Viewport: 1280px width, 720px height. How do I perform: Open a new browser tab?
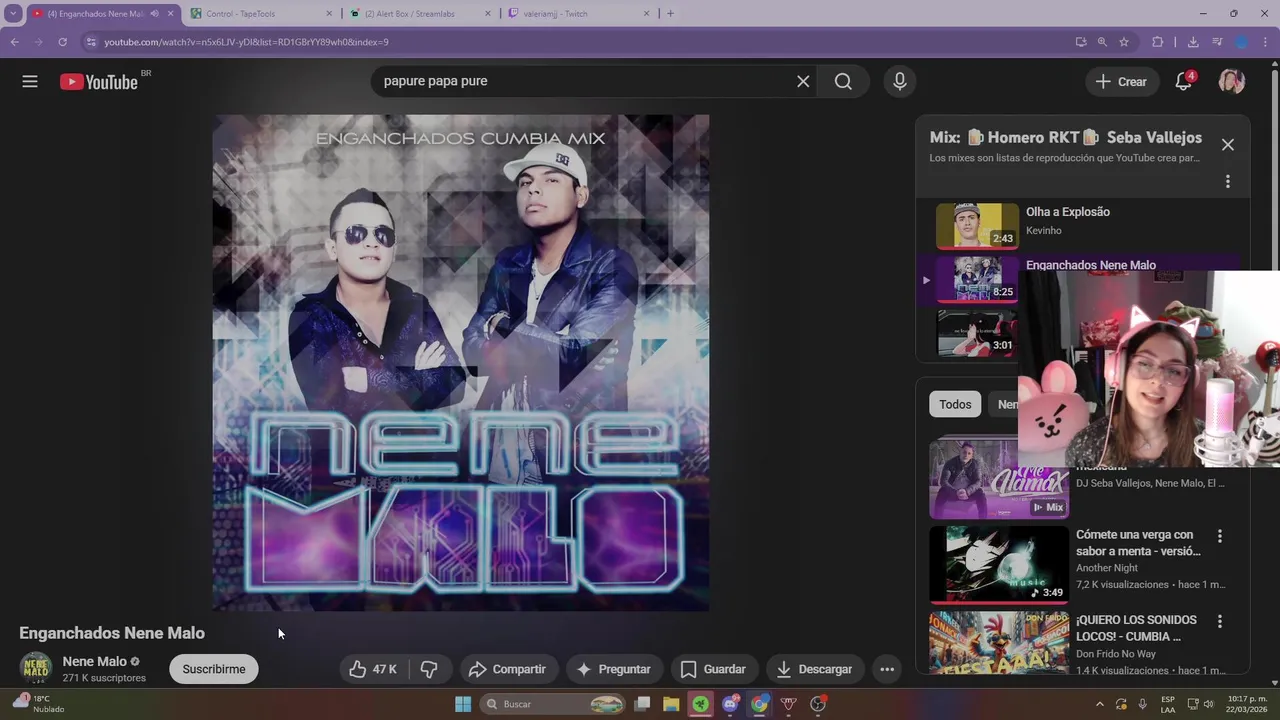pos(670,14)
